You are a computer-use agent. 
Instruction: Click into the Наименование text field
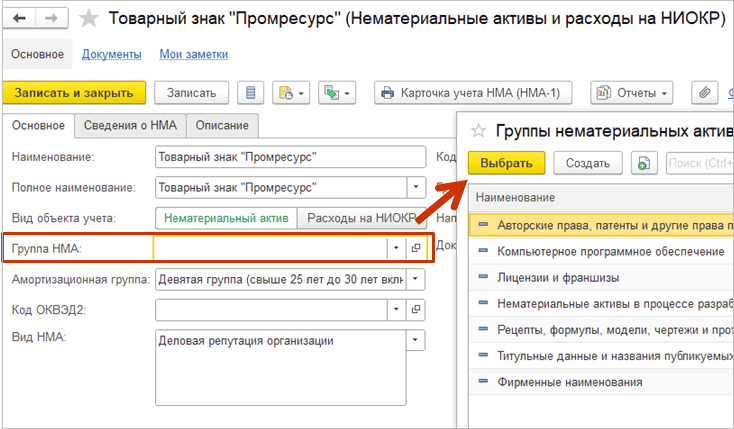(x=290, y=157)
